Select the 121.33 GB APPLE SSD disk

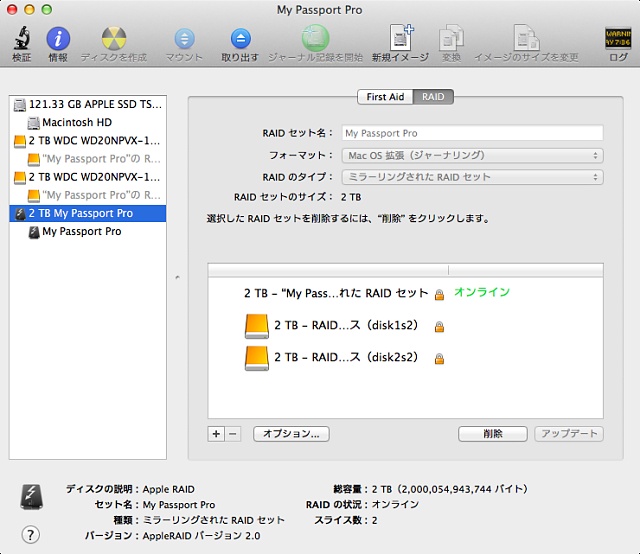(x=88, y=105)
